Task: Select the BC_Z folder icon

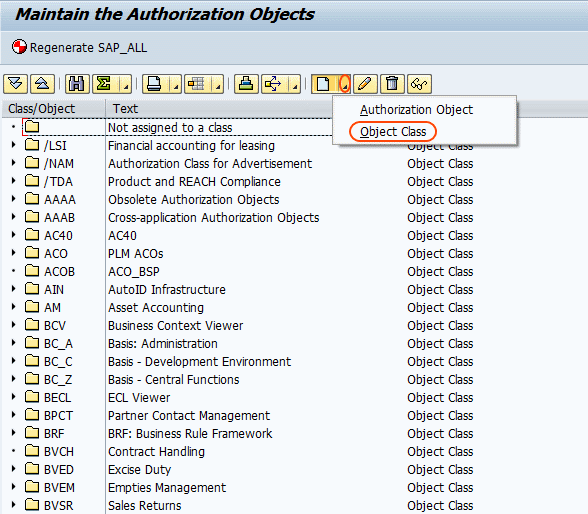Action: tap(32, 379)
